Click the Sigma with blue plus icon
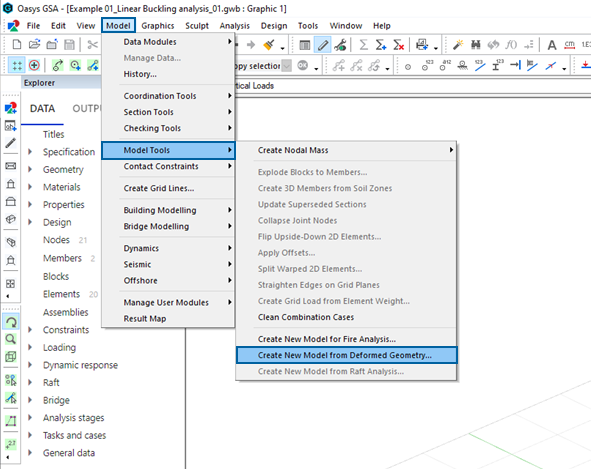 pos(381,45)
